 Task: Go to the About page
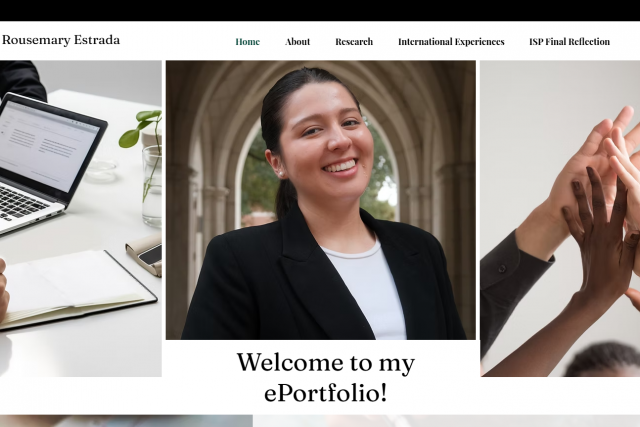[297, 42]
